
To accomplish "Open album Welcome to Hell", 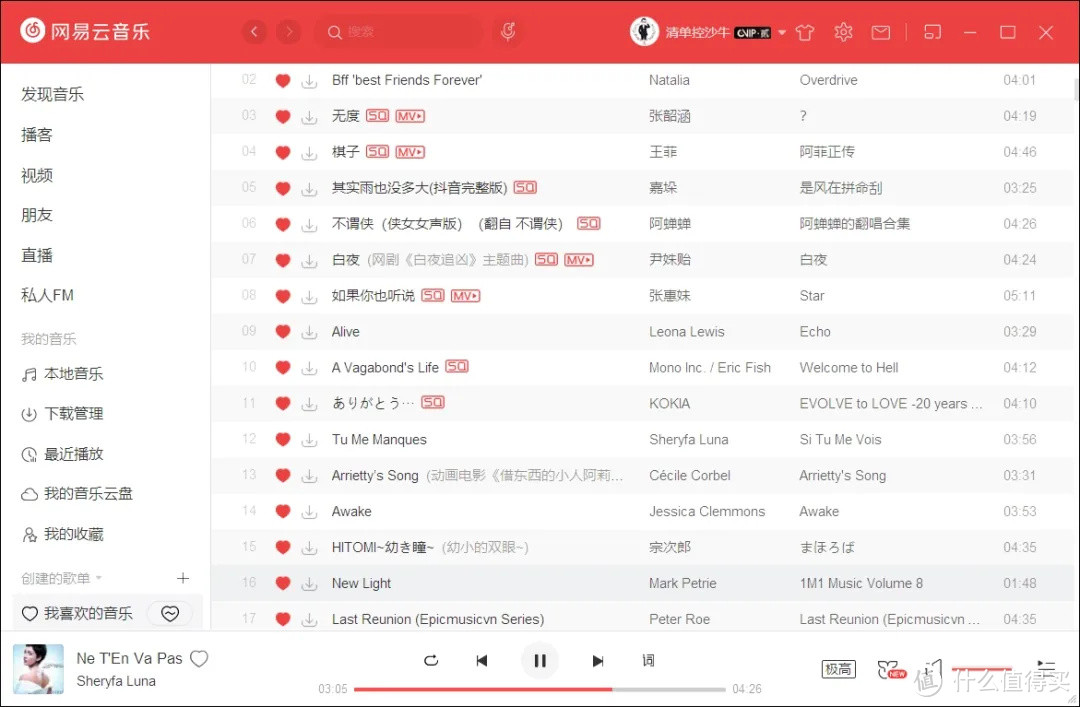I will click(849, 367).
